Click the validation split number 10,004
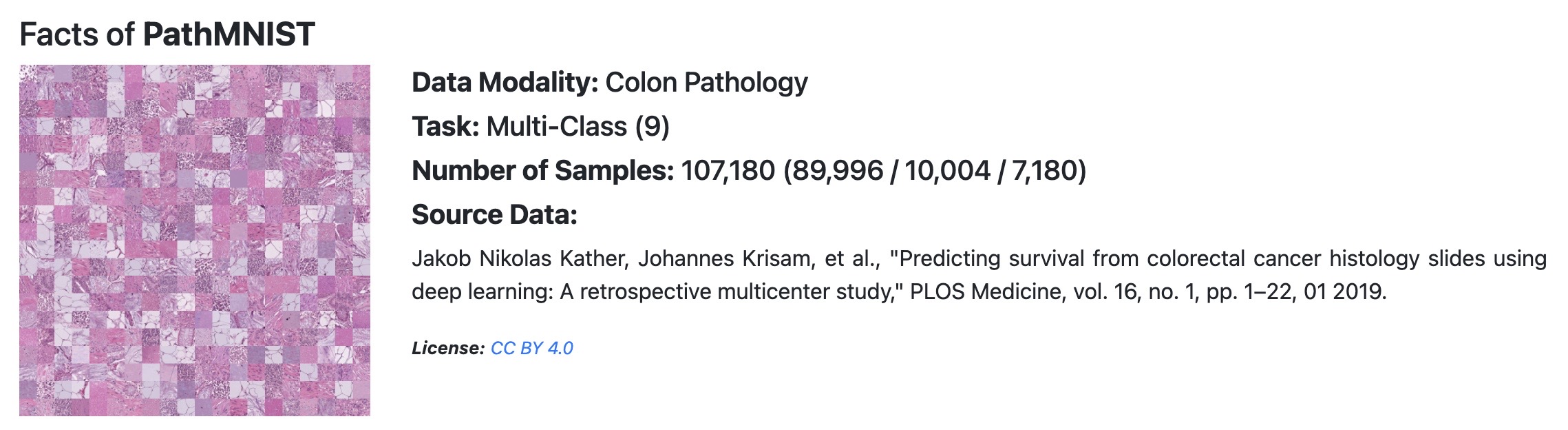This screenshot has width=1568, height=430. coord(947,171)
